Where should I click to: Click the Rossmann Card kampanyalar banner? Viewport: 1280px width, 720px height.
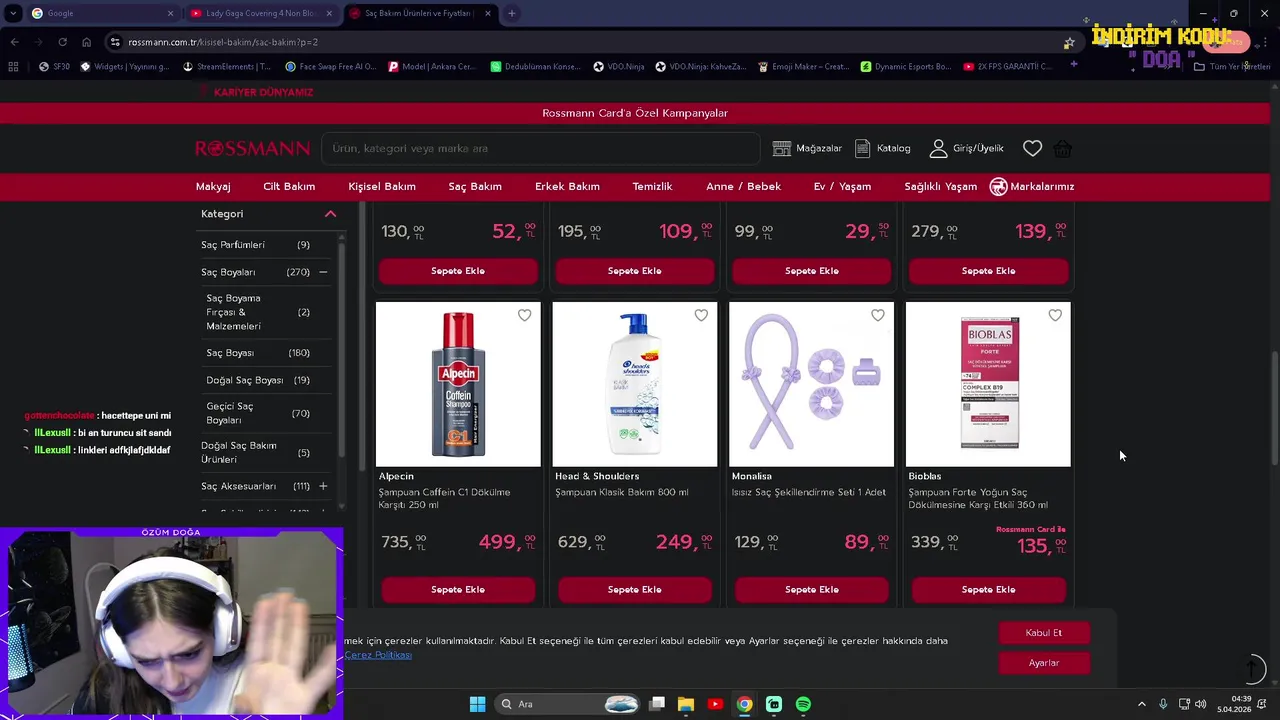point(635,113)
